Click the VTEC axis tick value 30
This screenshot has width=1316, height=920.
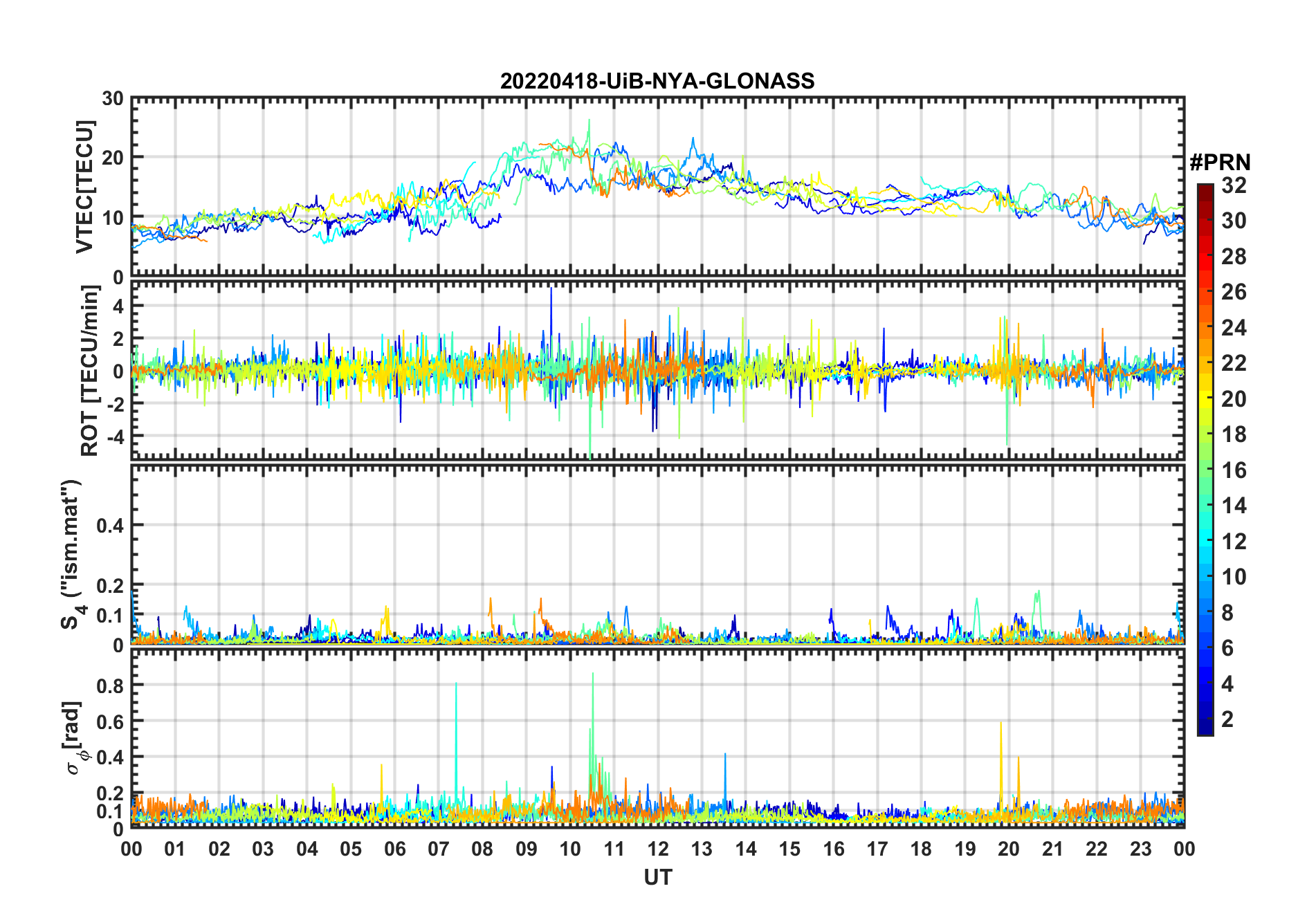point(113,99)
